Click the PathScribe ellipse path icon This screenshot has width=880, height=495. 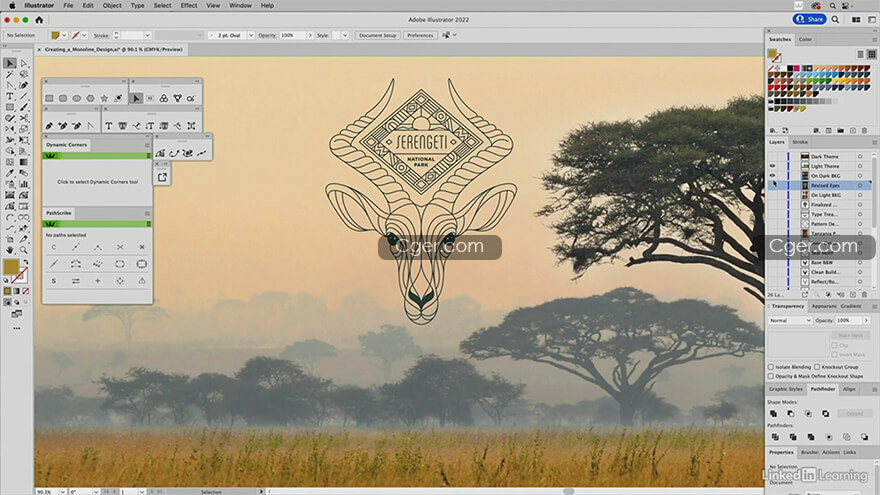(120, 264)
